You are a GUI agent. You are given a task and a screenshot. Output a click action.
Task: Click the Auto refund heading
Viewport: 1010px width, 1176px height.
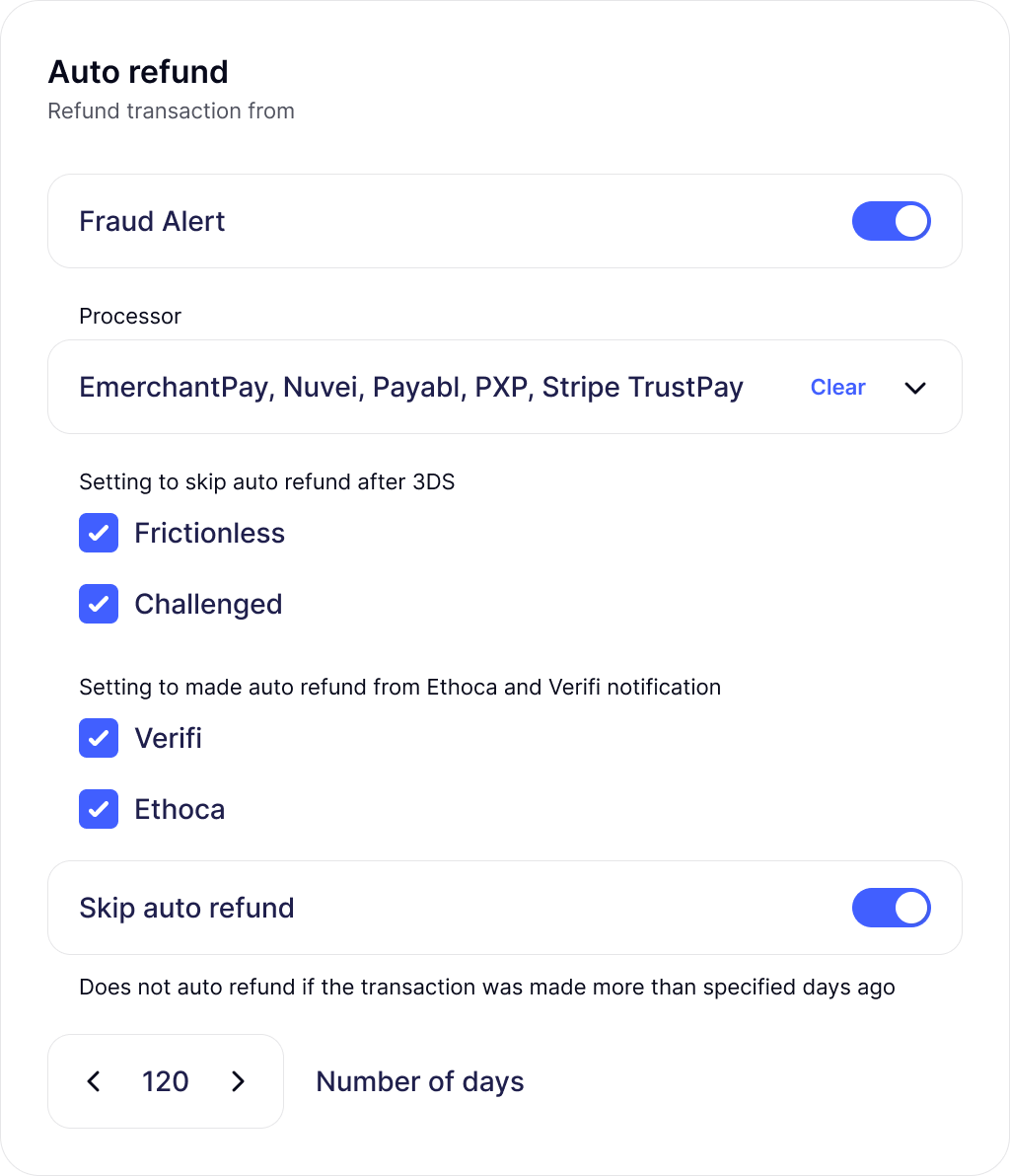coord(138,72)
